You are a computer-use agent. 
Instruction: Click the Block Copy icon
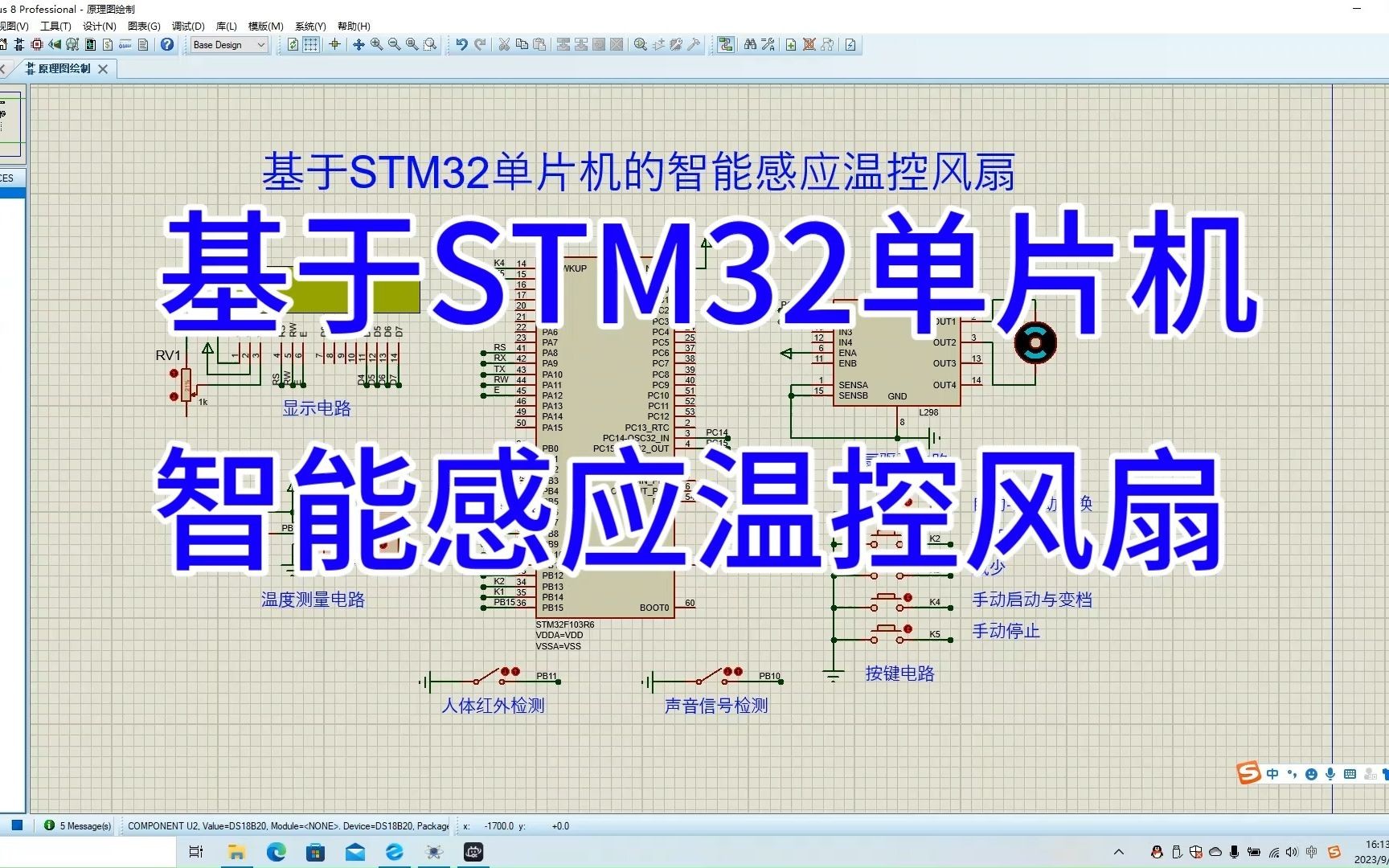pos(563,44)
